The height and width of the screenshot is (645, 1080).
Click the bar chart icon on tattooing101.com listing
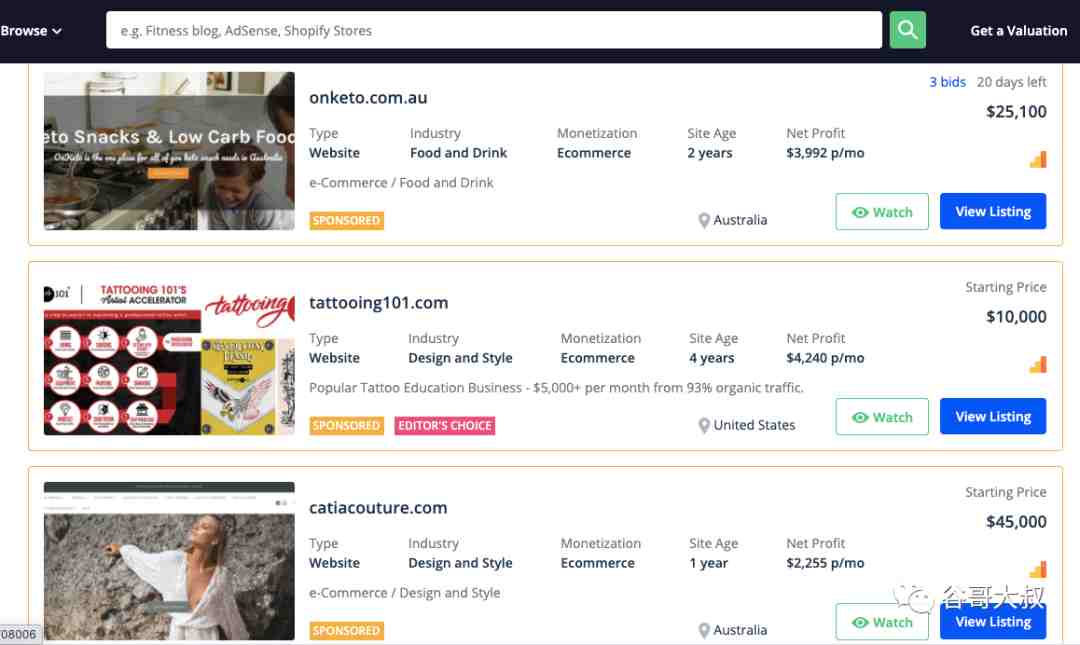pos(1038,365)
